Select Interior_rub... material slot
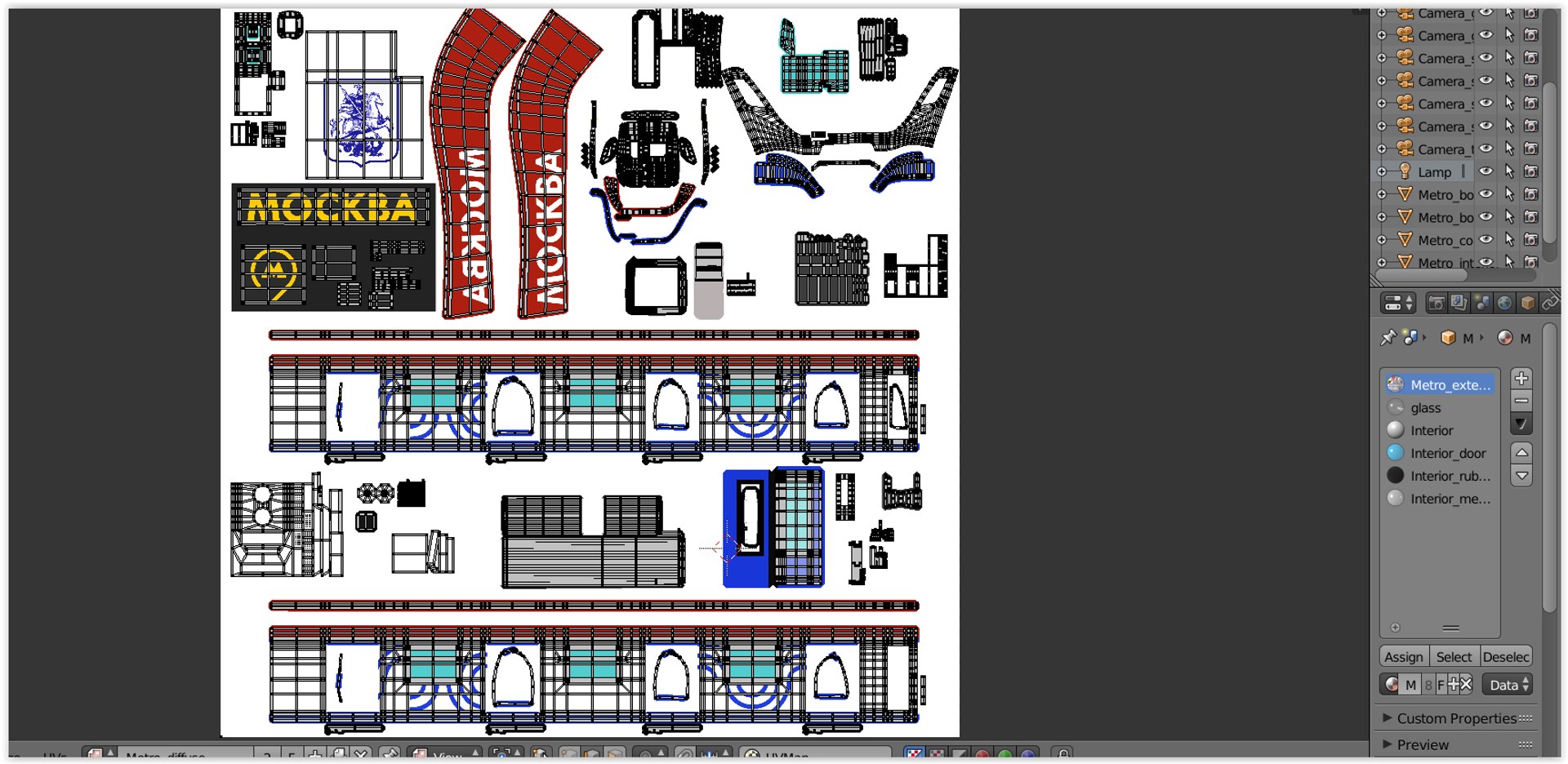This screenshot has height=764, width=1568. 1440,476
